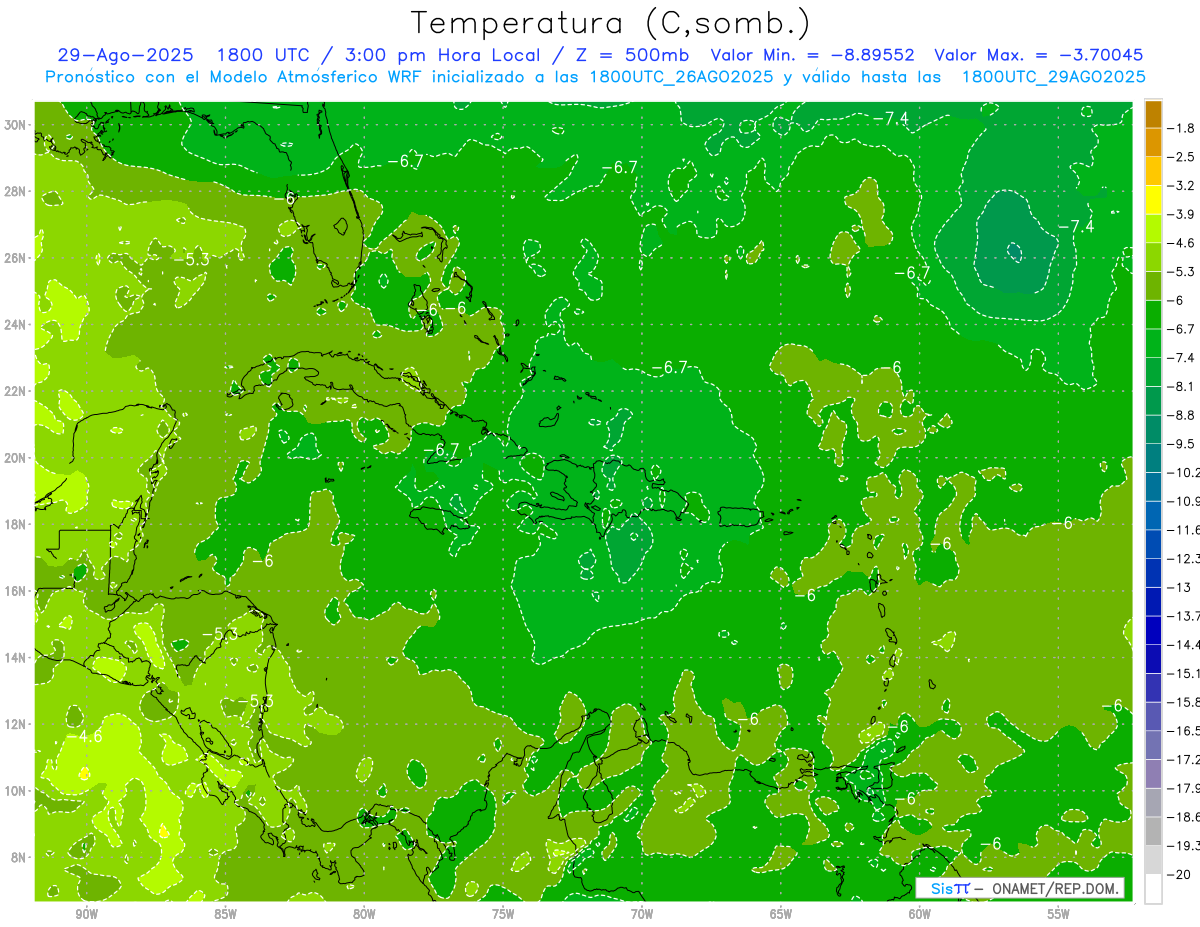Click the 20N latitude label
1200x927 pixels.
(15, 458)
